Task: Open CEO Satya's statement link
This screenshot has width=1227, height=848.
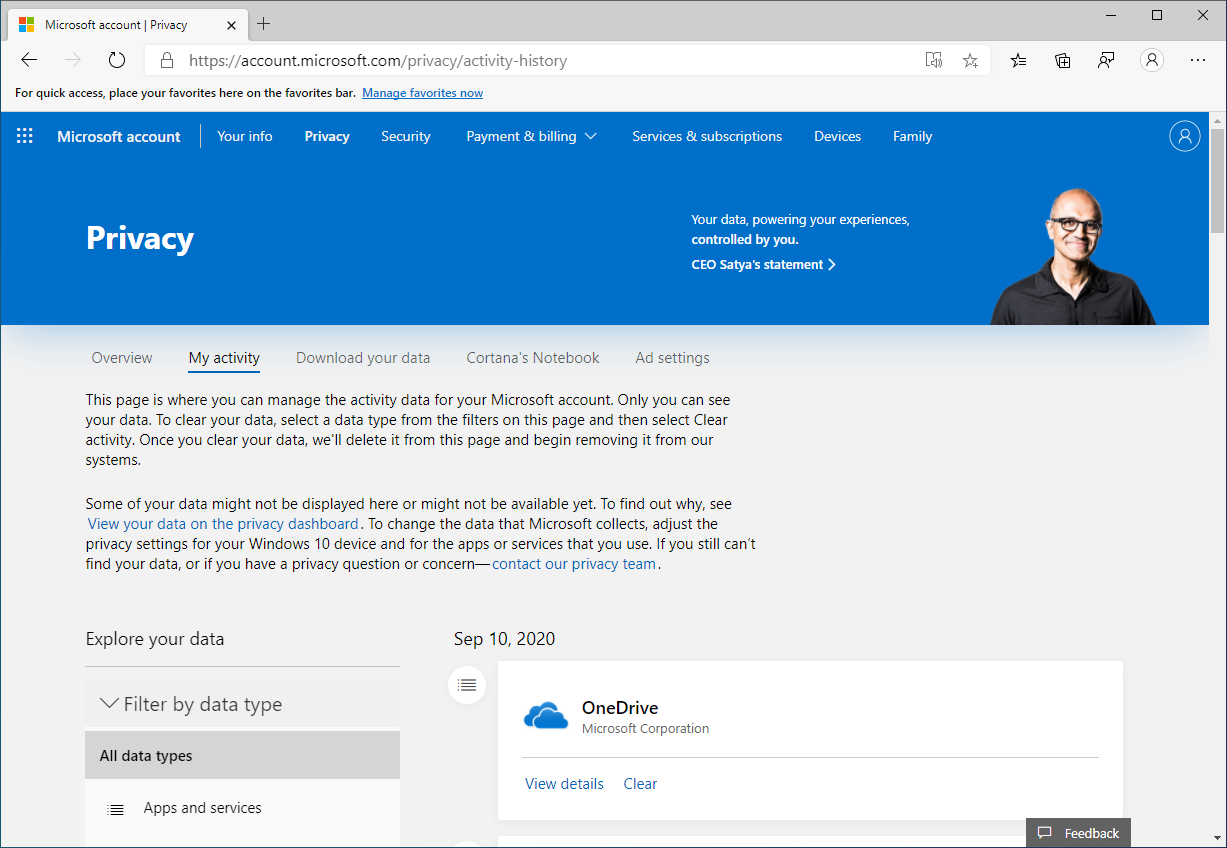Action: [x=764, y=265]
